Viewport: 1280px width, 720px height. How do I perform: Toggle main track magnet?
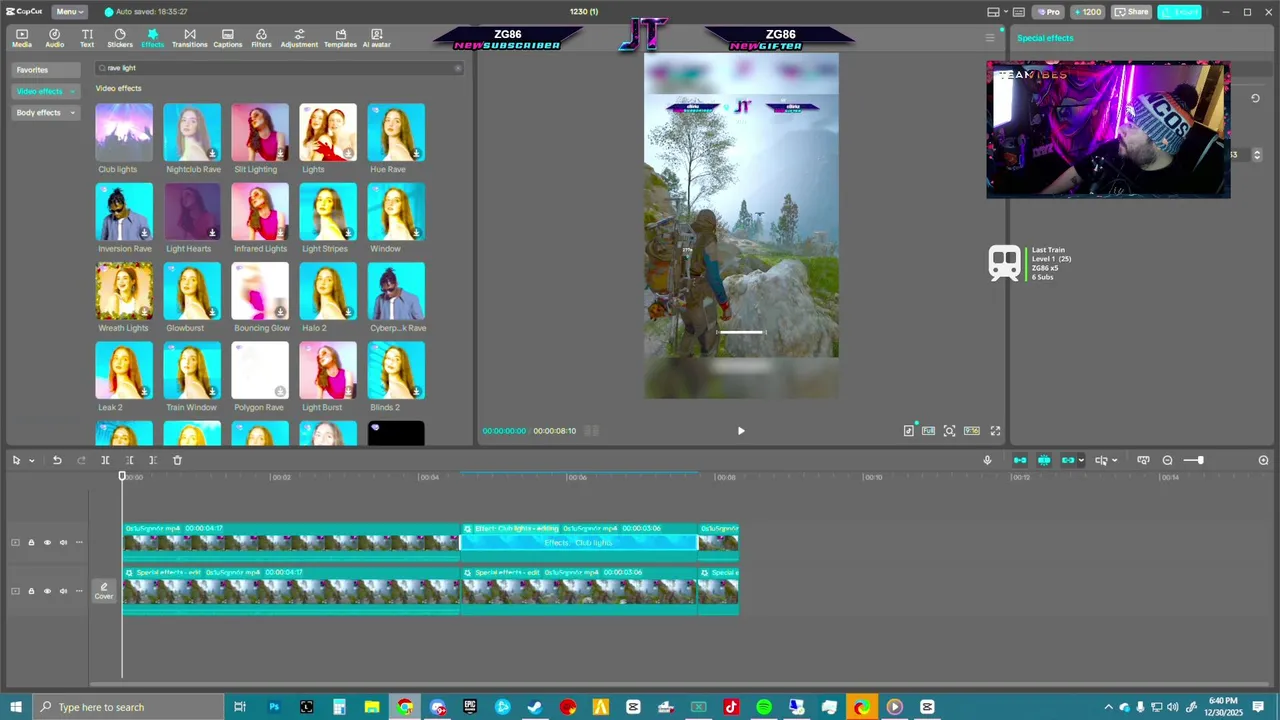click(x=1020, y=460)
